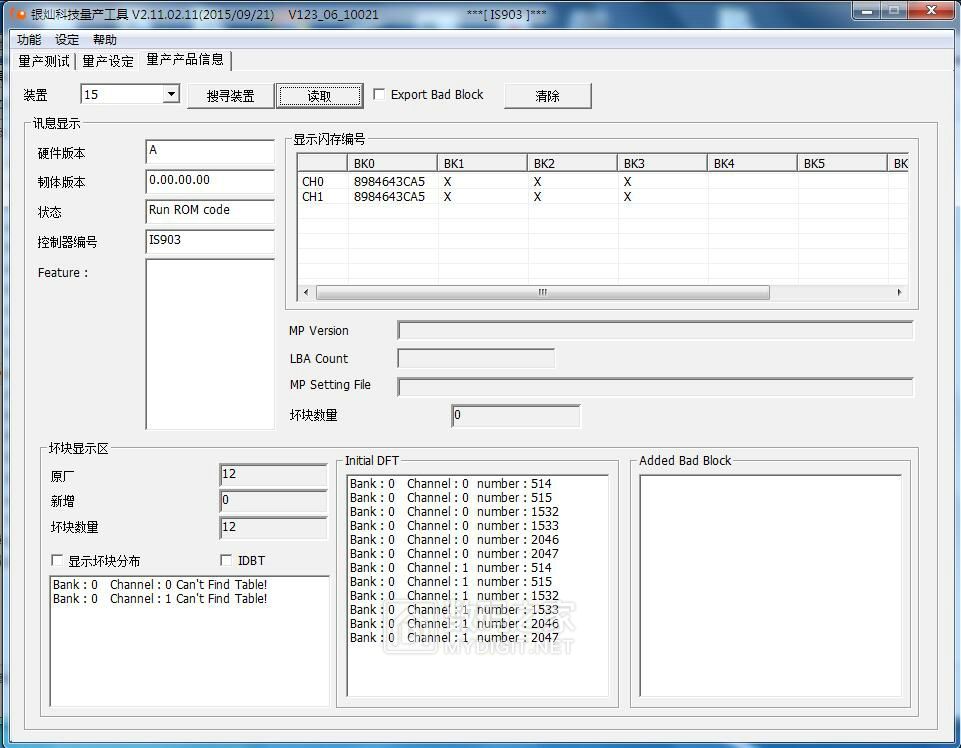Viewport: 961px width, 748px height.
Task: Click the 韧体版本 field showing 0.00.00.00
Action: pyautogui.click(x=210, y=181)
